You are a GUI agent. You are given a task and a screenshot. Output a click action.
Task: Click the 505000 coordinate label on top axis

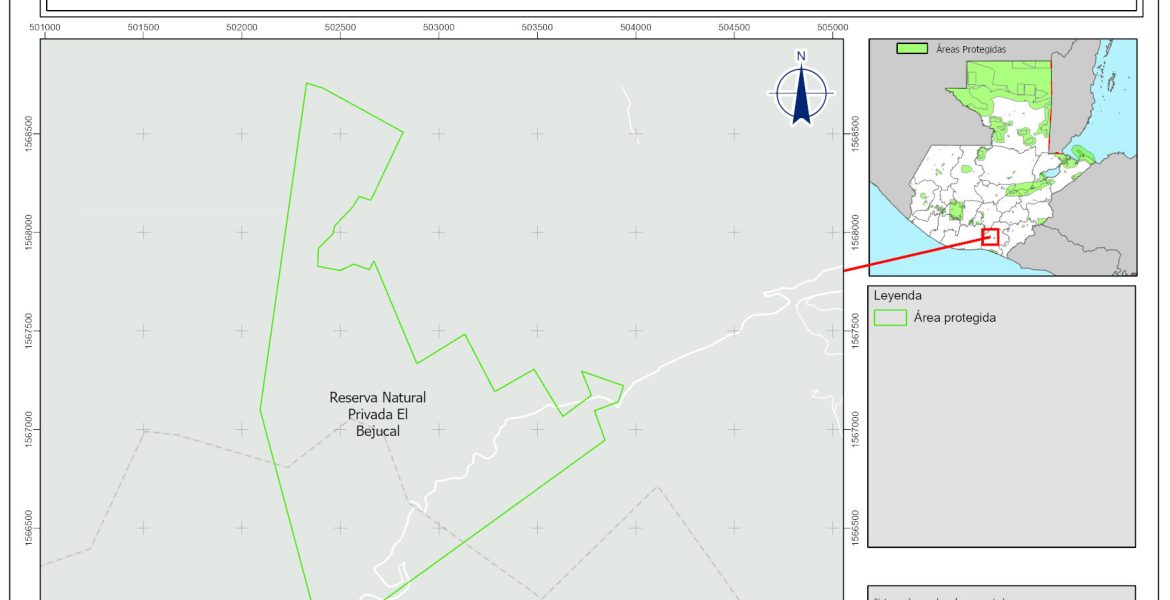(832, 27)
